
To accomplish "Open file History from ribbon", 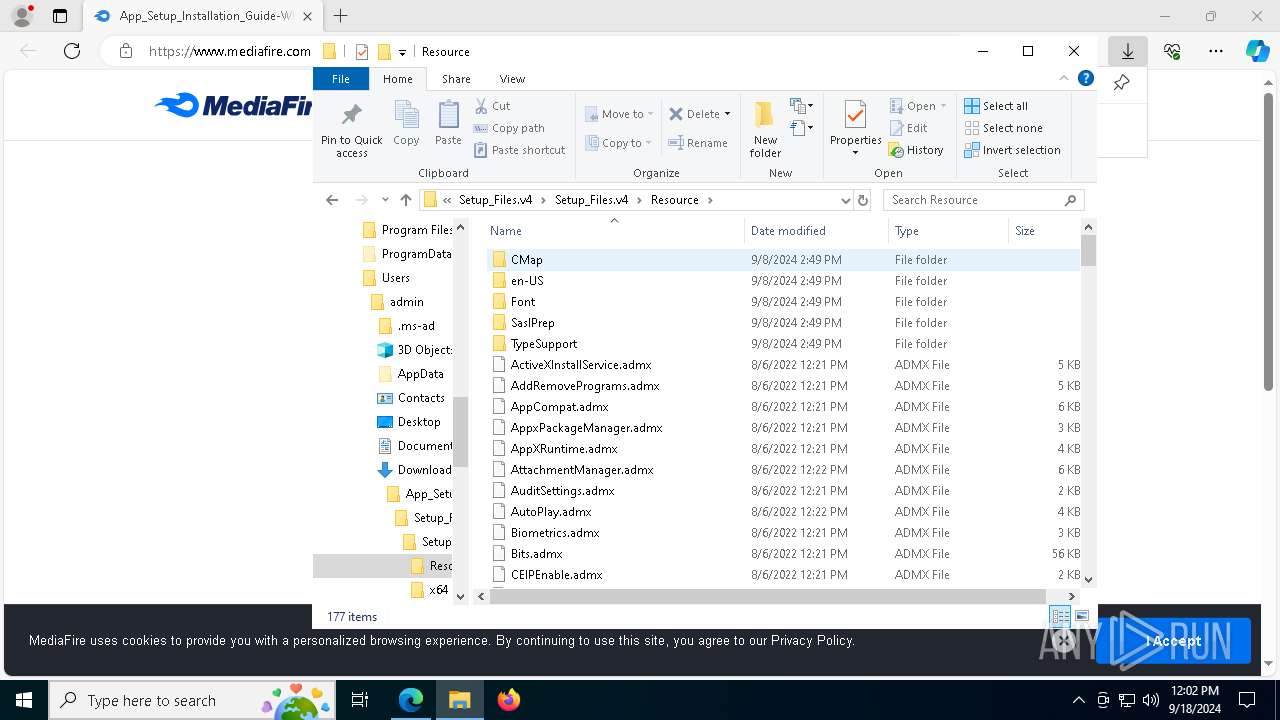I will [x=915, y=150].
